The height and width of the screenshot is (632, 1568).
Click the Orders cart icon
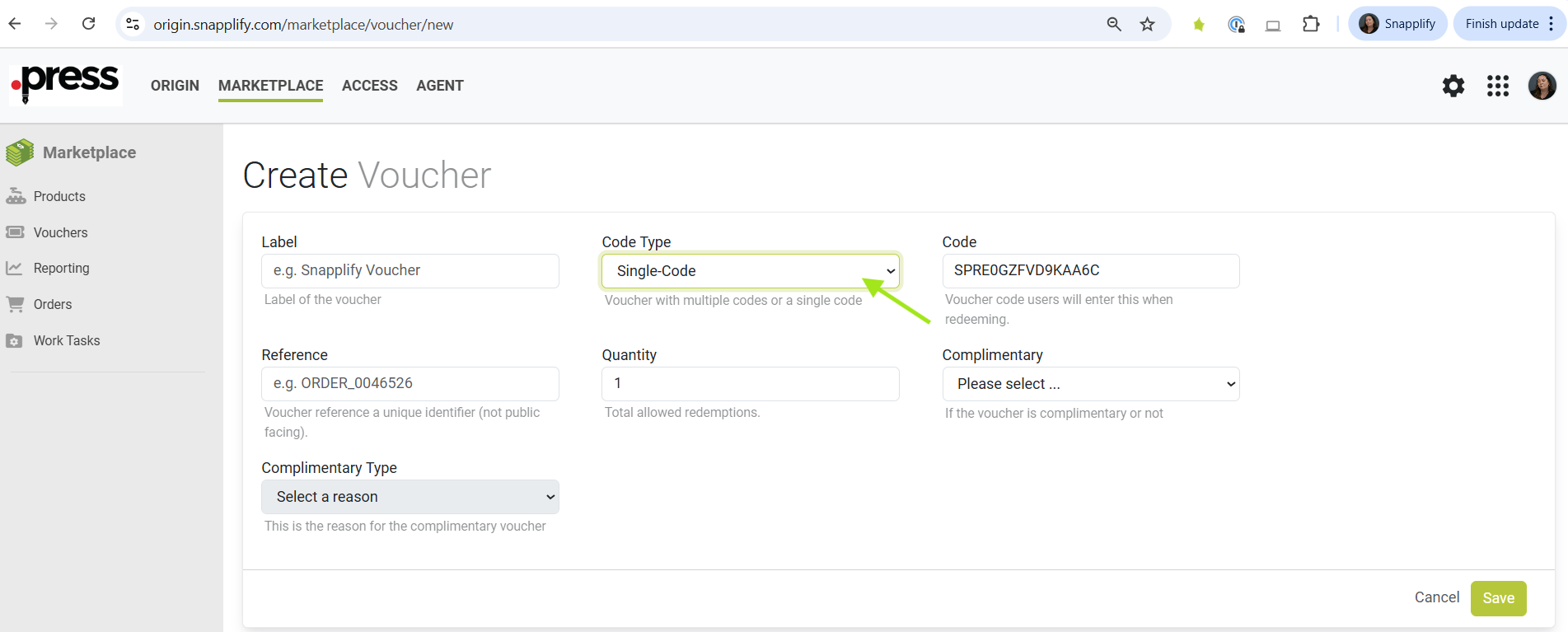15,304
